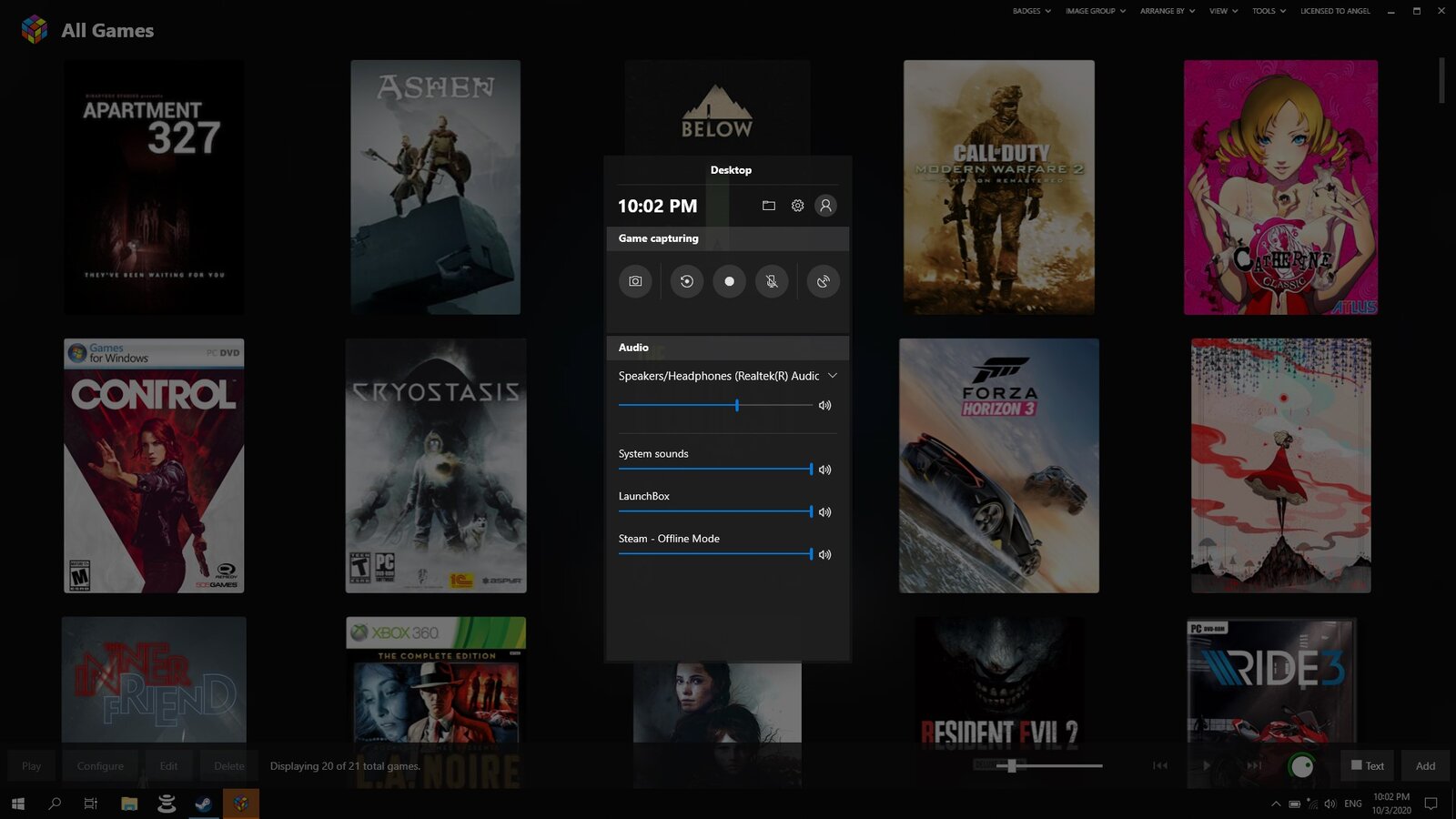Select the Inner Friend cover
The width and height of the screenshot is (1456, 819).
(x=154, y=679)
